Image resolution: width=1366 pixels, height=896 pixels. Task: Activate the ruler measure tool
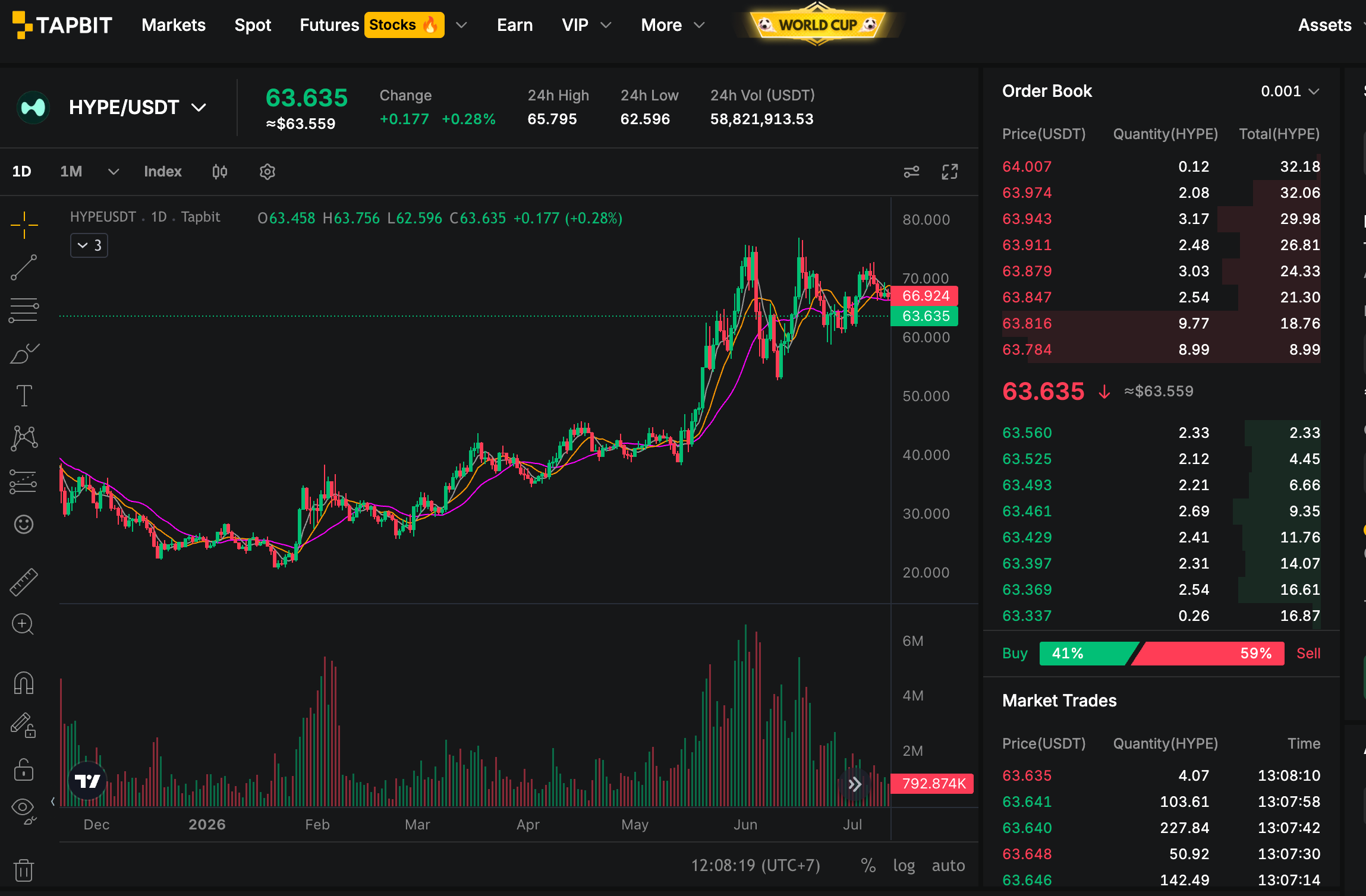(x=24, y=582)
